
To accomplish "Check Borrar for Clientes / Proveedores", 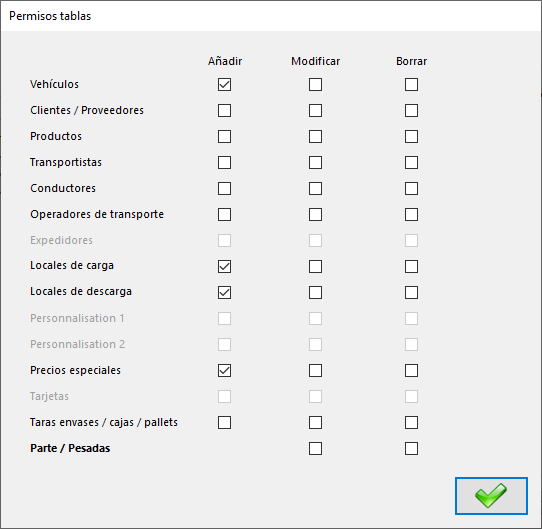I will click(411, 111).
